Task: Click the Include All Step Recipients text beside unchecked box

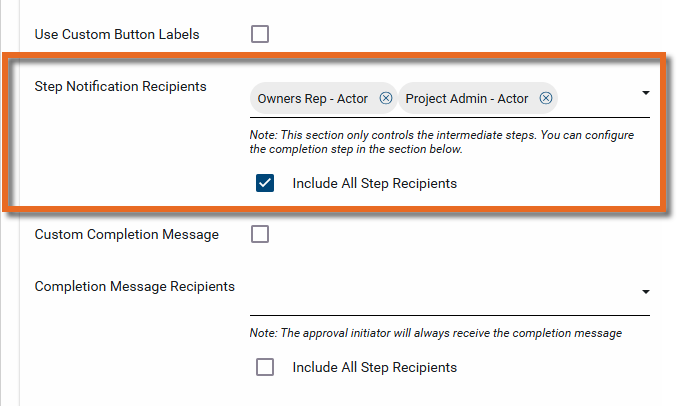Action: [374, 367]
